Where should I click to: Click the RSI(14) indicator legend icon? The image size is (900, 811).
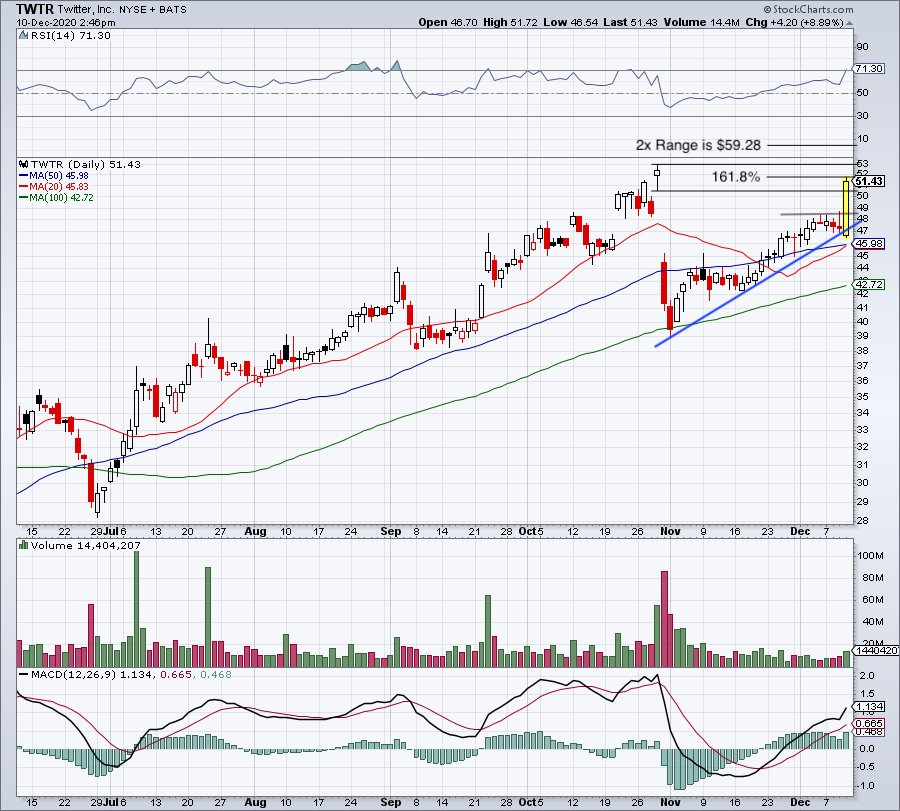pyautogui.click(x=24, y=35)
